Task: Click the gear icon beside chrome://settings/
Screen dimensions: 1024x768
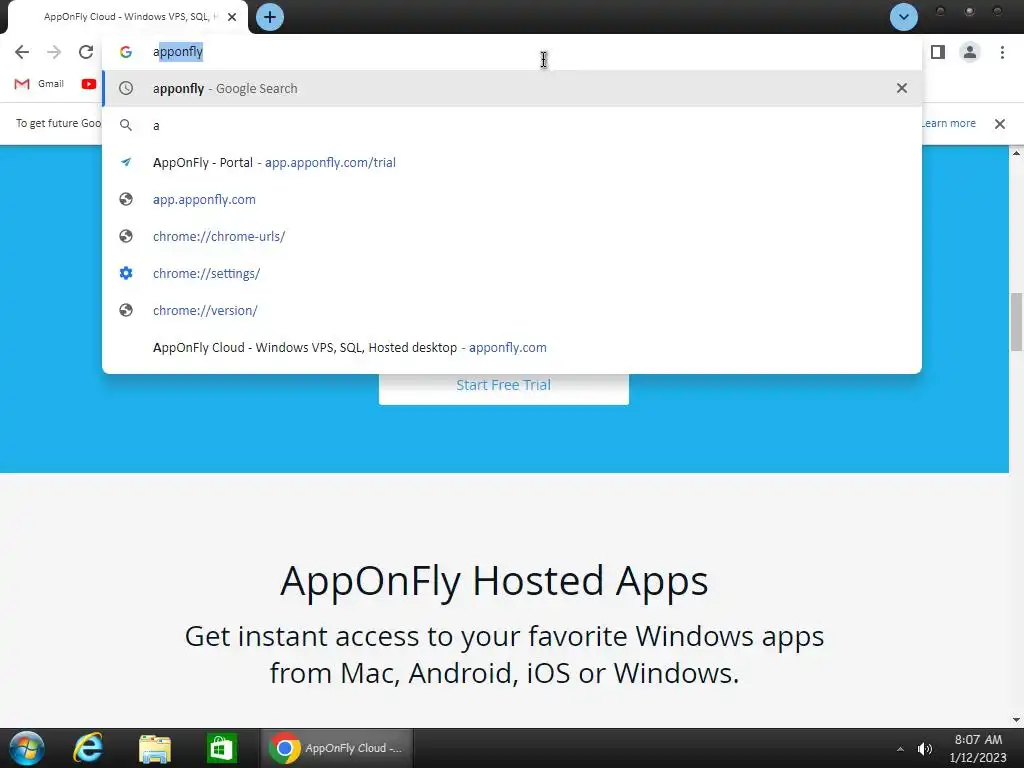Action: pyautogui.click(x=126, y=273)
